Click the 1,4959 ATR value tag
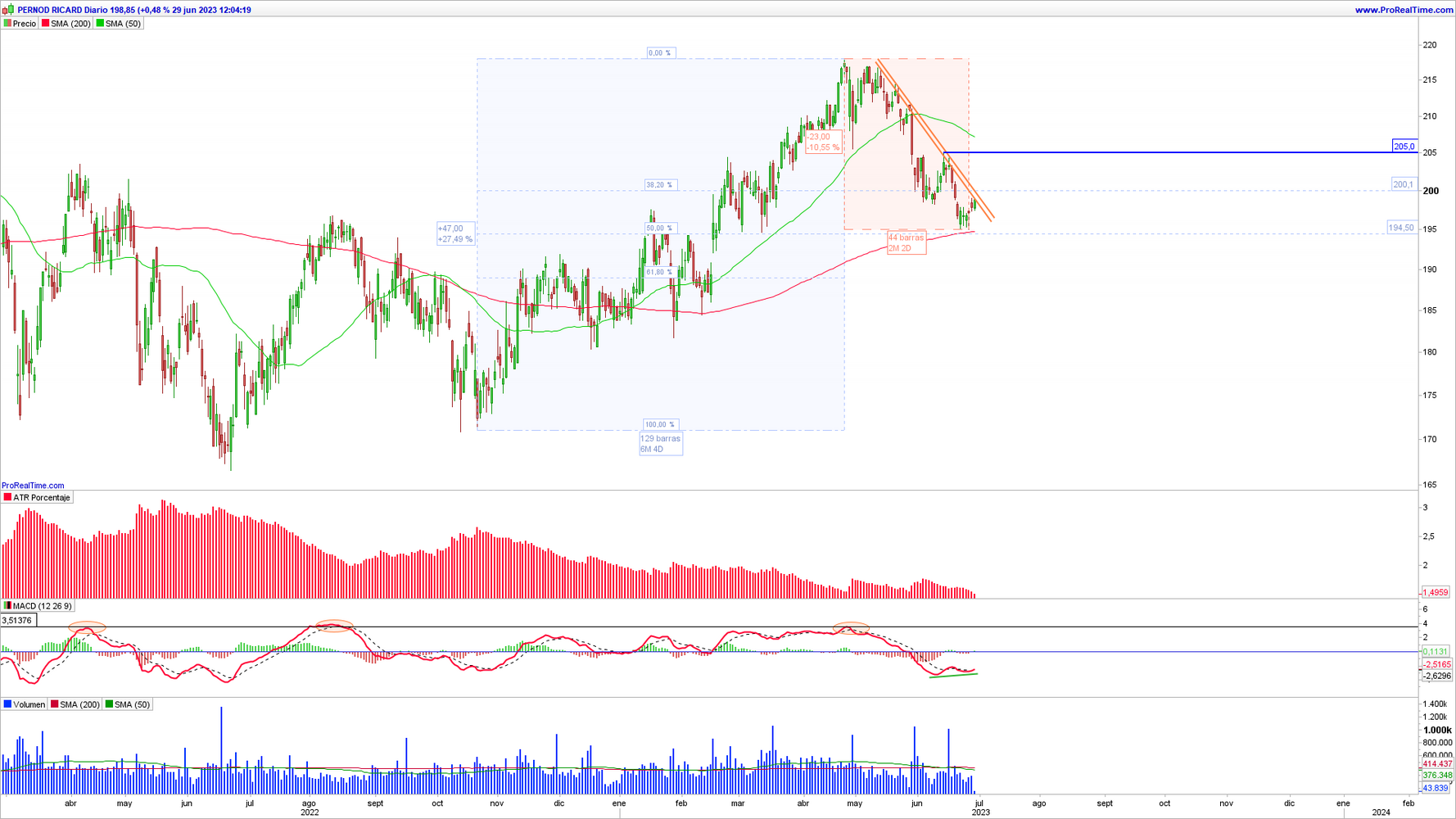This screenshot has width=1456, height=819. (1436, 592)
